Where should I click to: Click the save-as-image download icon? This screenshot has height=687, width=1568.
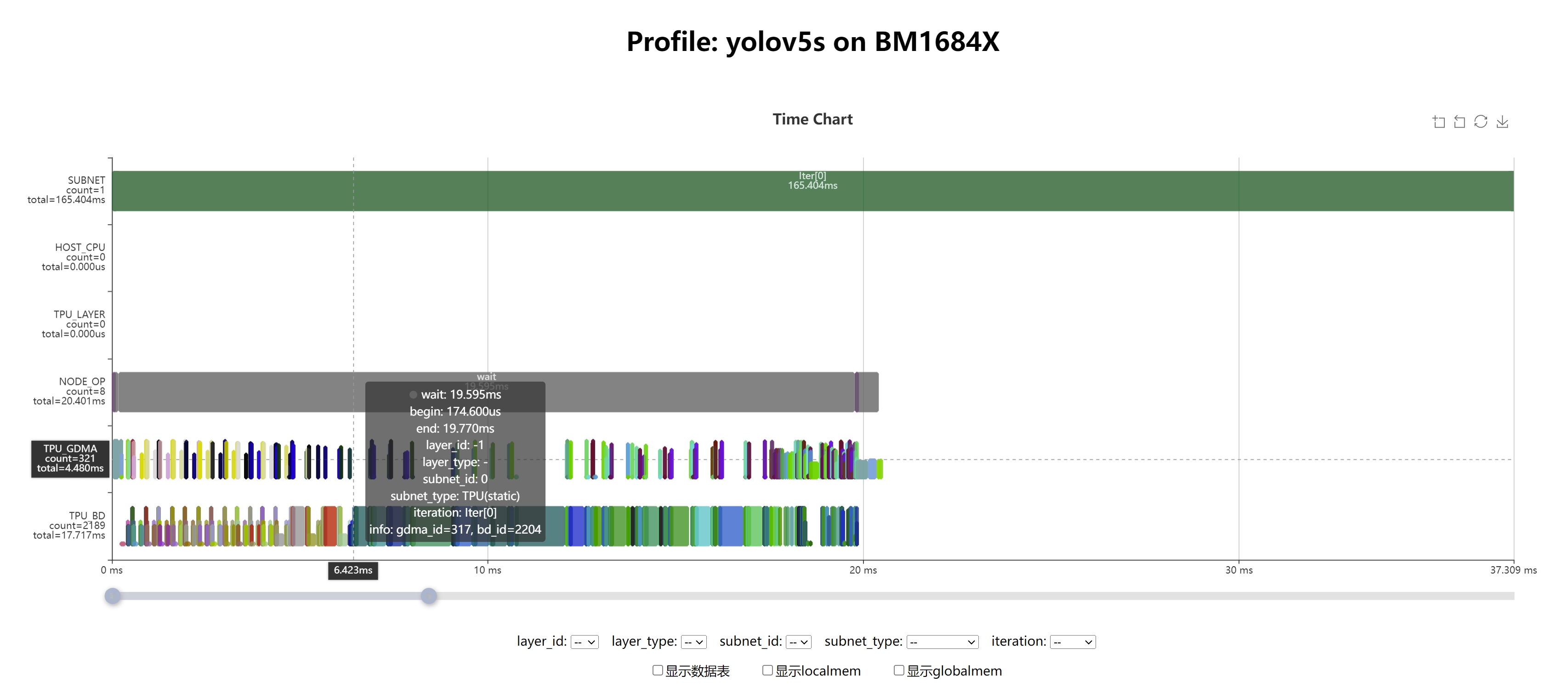point(1502,122)
